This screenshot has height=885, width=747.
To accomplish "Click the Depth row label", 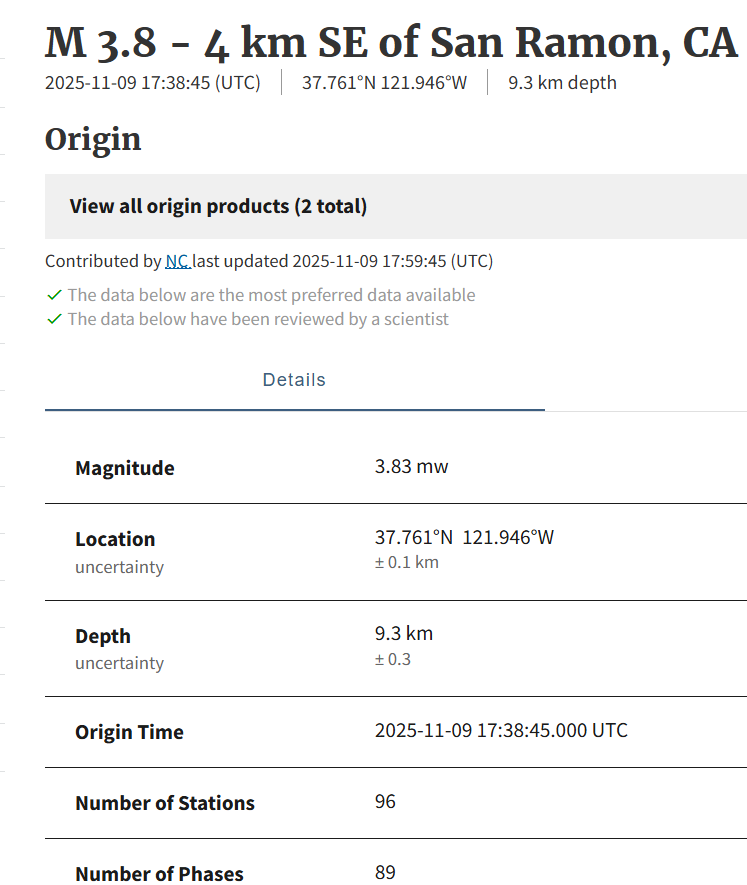I will pos(103,636).
